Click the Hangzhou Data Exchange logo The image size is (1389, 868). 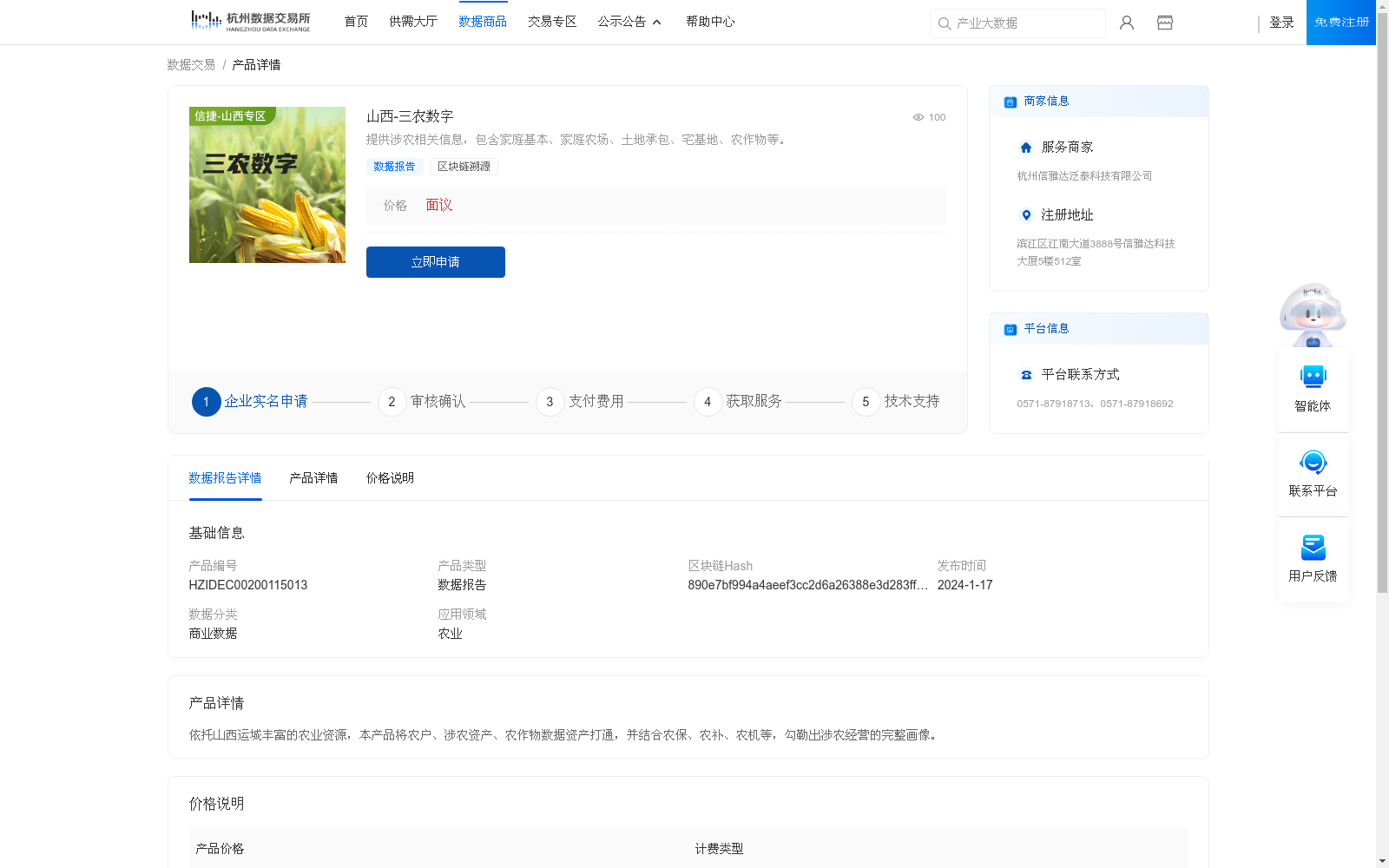pyautogui.click(x=250, y=22)
